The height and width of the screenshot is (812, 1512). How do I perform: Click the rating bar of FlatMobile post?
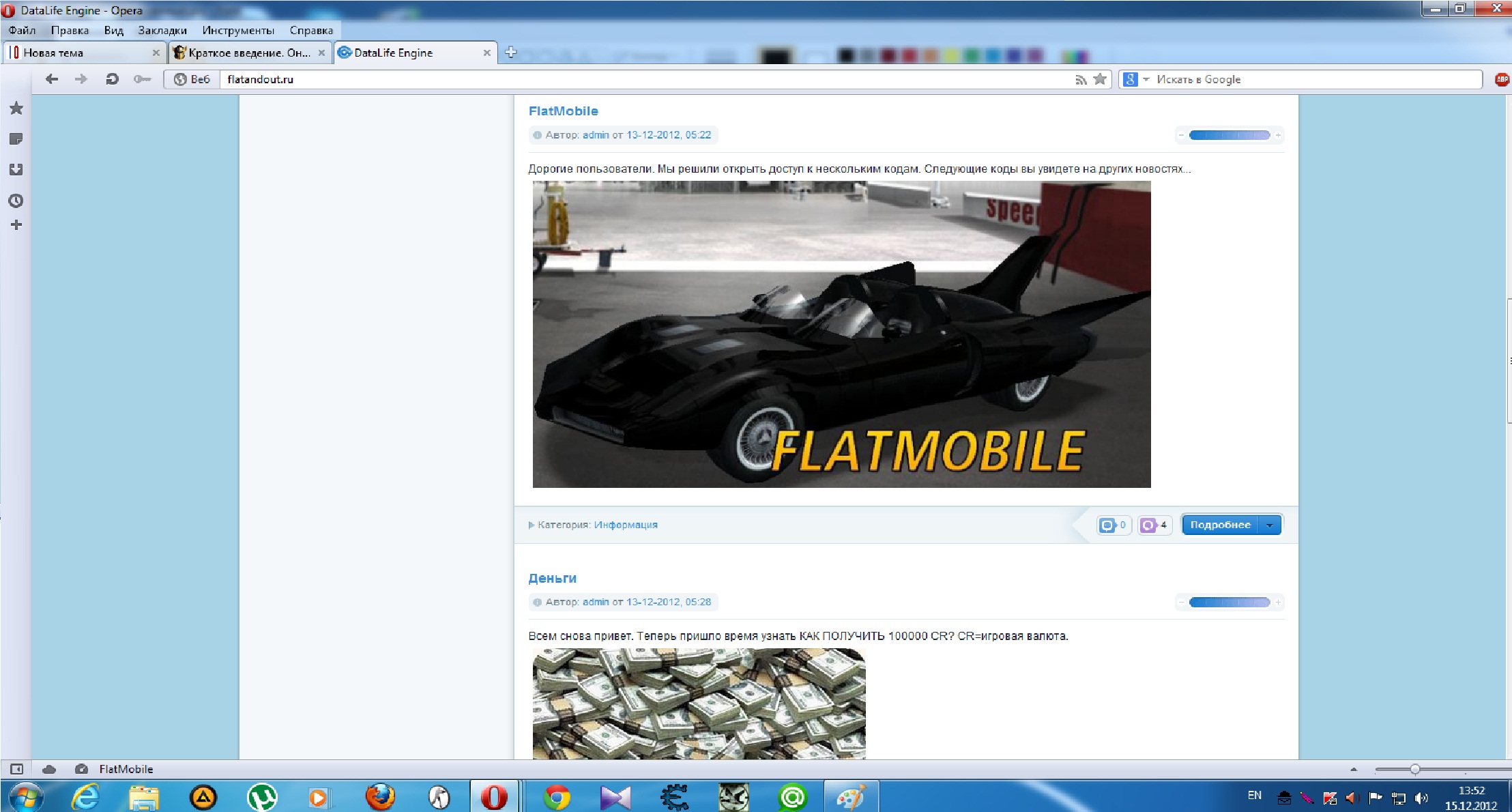pos(1230,135)
